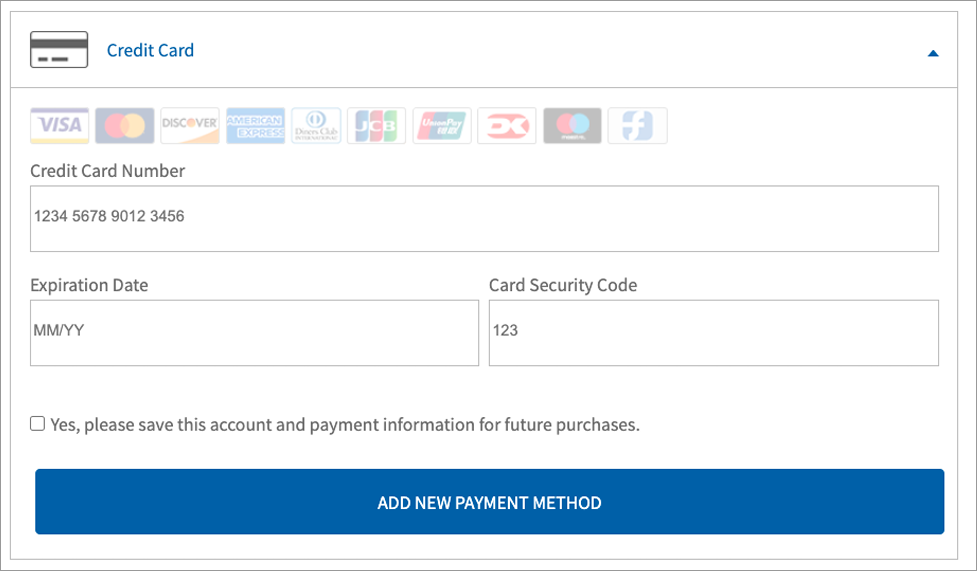The width and height of the screenshot is (977, 571).
Task: Select the Maestro card logo
Action: [572, 125]
